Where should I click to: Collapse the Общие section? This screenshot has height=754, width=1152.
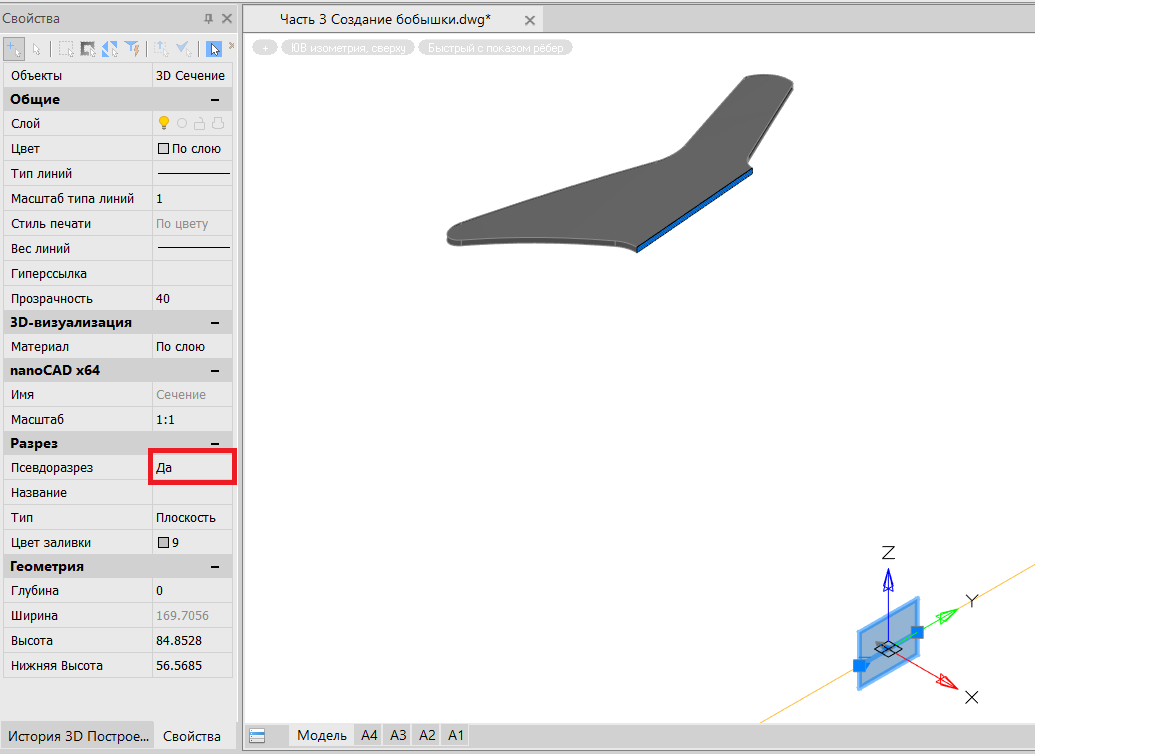pyautogui.click(x=214, y=99)
